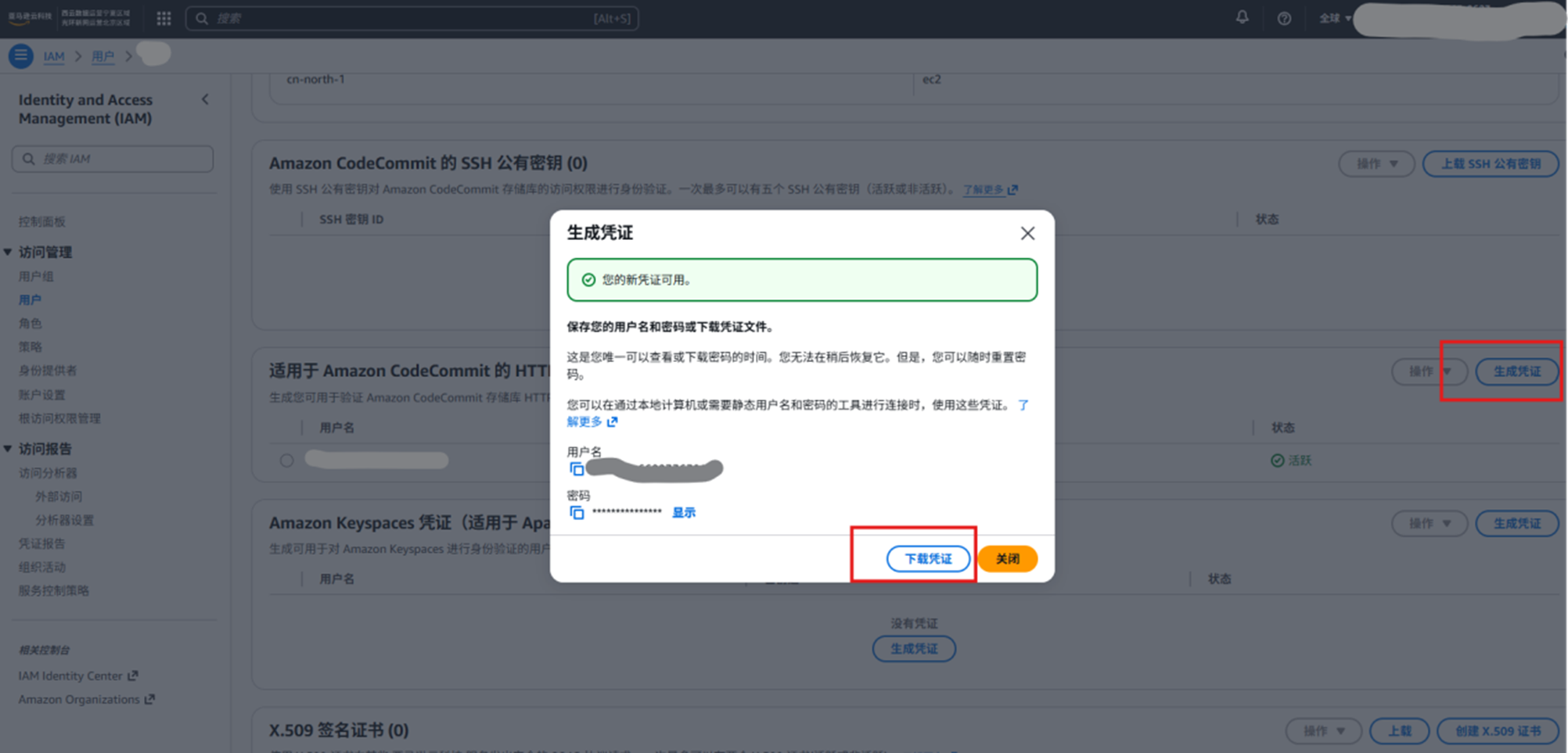Open the 用户 breadcrumb link
Image resolution: width=1568 pixels, height=753 pixels.
(x=102, y=56)
